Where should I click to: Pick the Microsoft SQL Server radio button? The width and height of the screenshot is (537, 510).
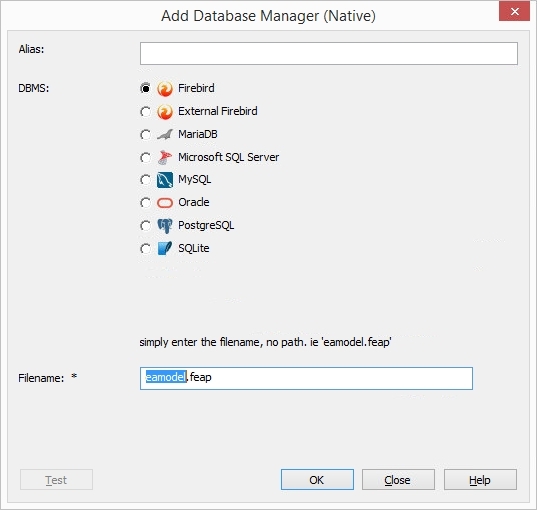(145, 158)
